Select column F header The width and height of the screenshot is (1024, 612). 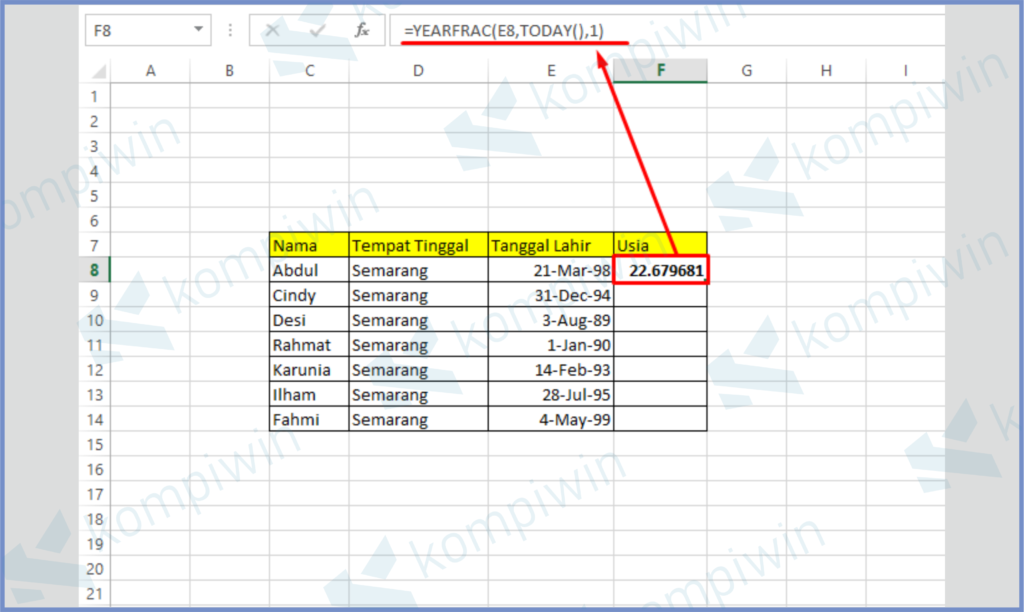point(660,71)
